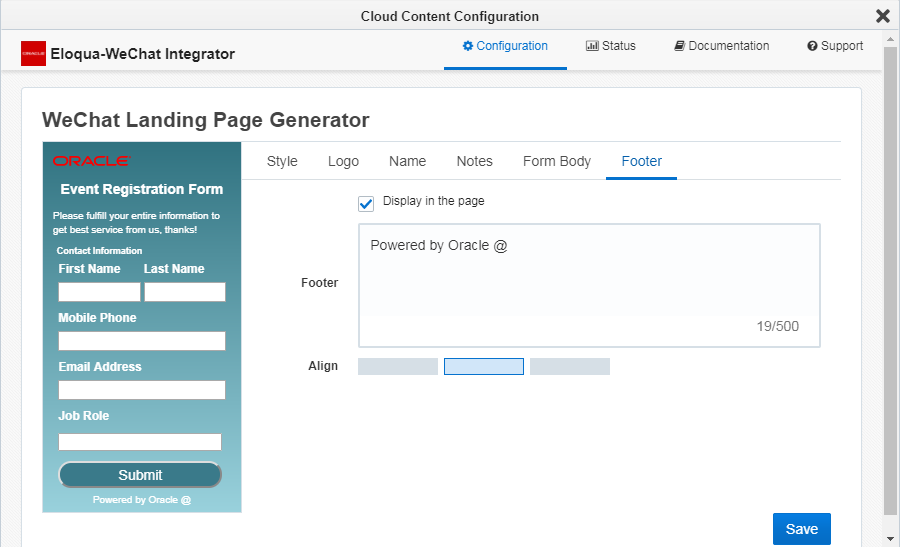The width and height of the screenshot is (900, 547).
Task: Click the Mobile Phone preview field
Action: click(x=142, y=341)
